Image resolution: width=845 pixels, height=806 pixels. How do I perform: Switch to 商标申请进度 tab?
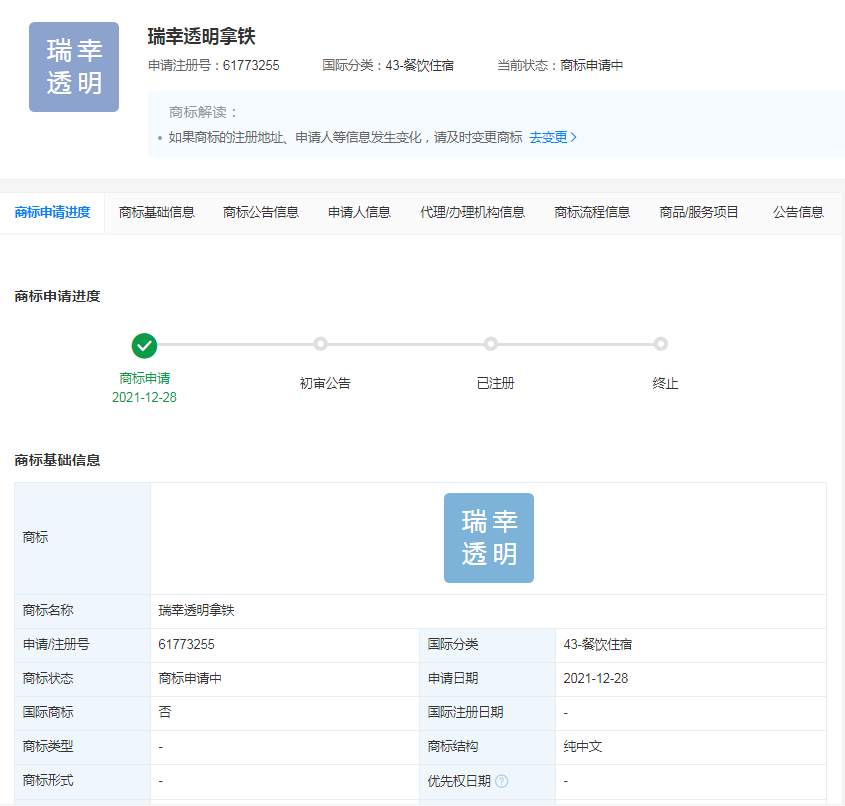coord(52,212)
